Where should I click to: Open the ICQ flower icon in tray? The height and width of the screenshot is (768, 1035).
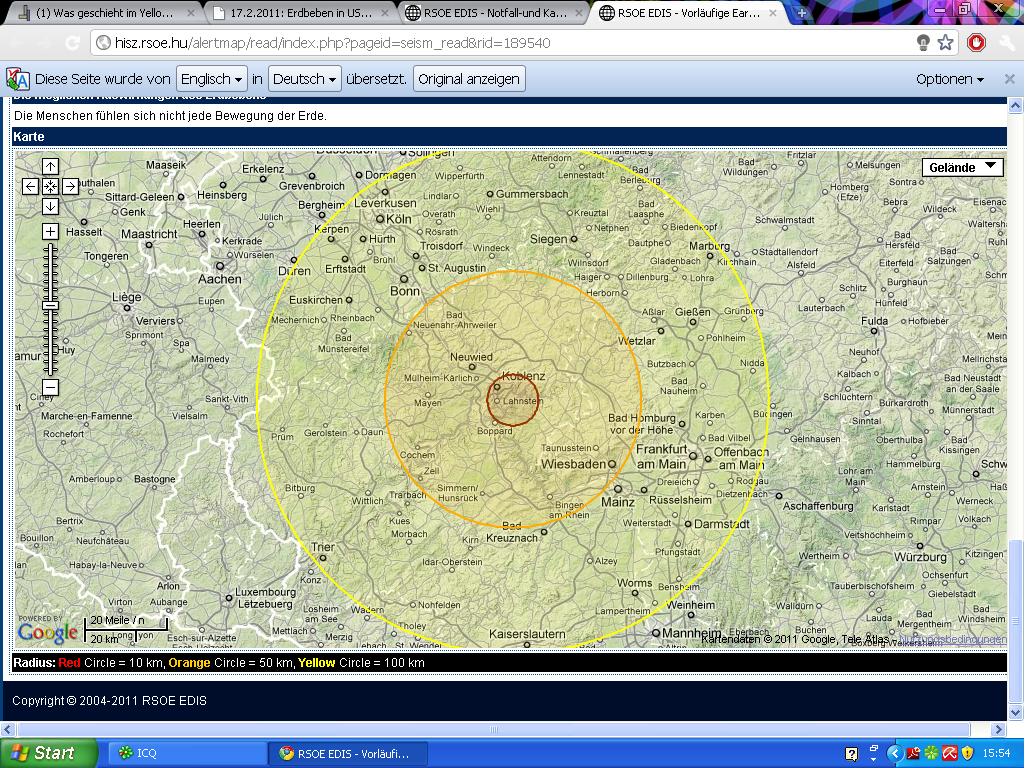click(x=931, y=753)
